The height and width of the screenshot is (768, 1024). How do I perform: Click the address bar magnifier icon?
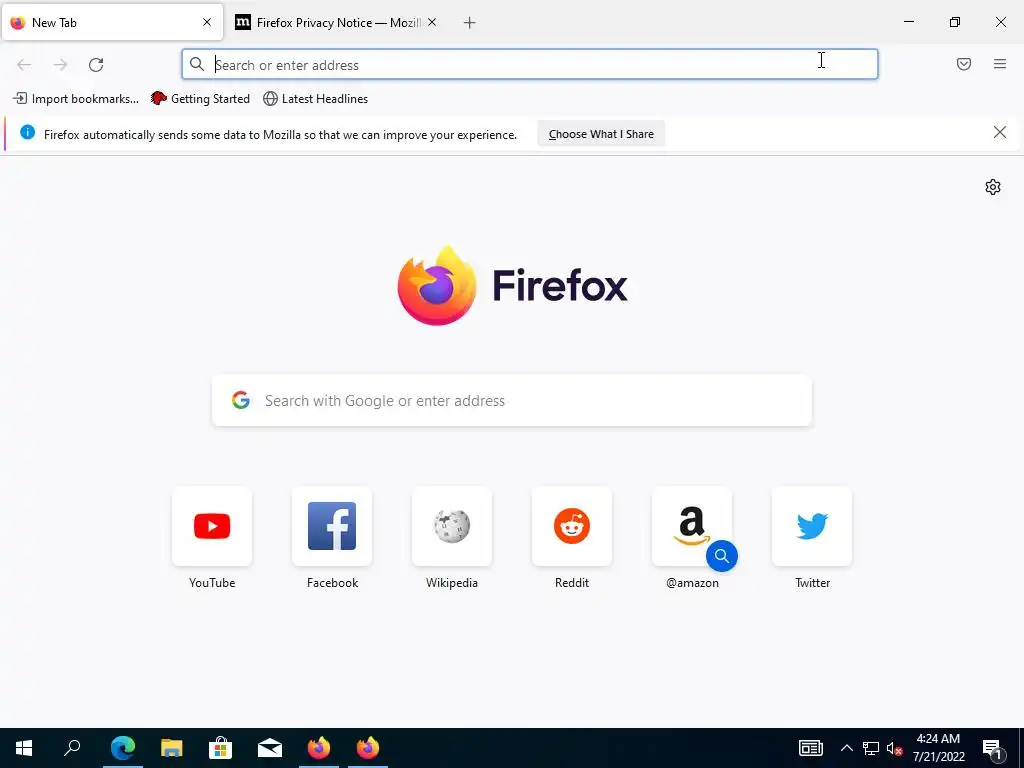pyautogui.click(x=197, y=64)
